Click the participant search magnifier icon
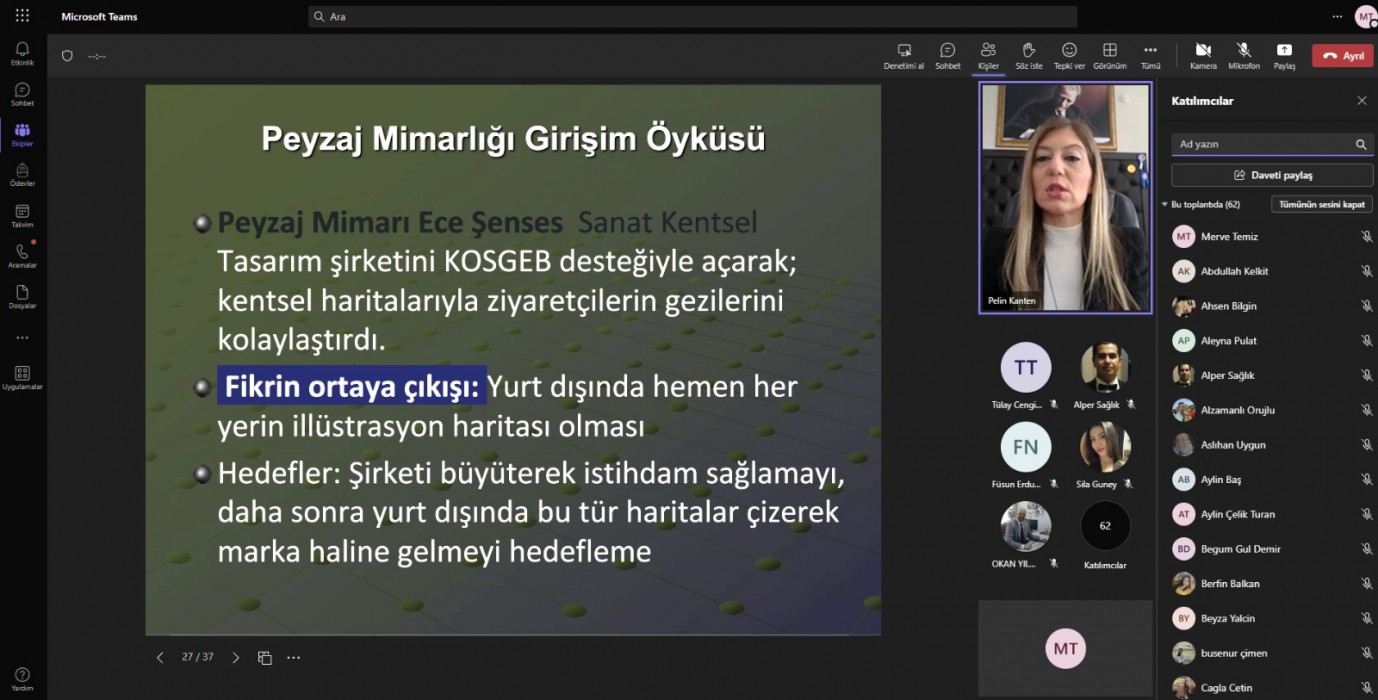 click(1361, 144)
